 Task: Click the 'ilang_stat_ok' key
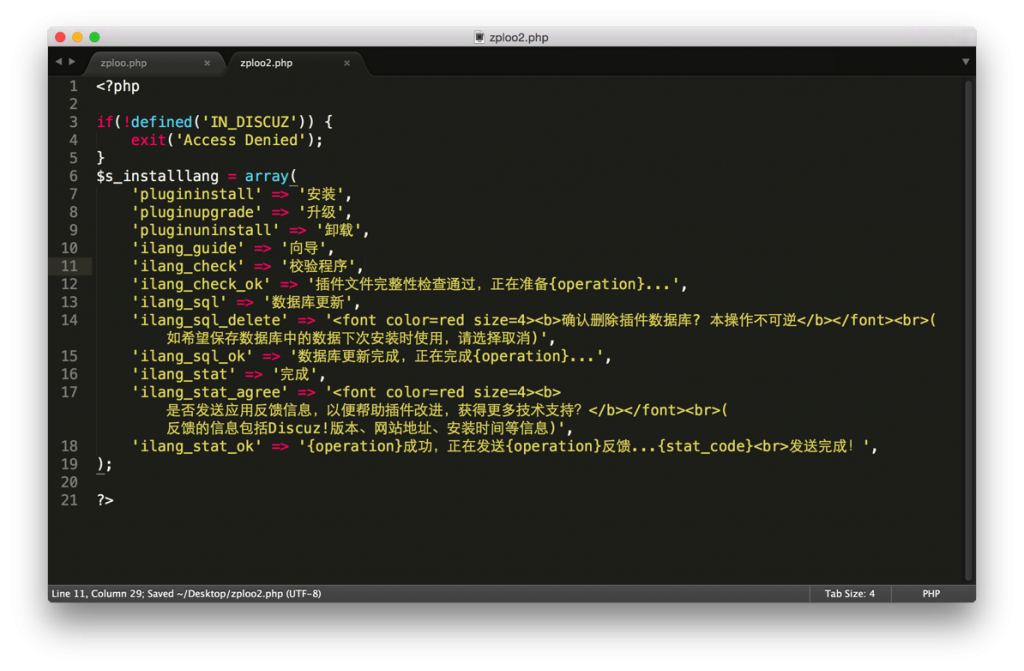click(197, 446)
